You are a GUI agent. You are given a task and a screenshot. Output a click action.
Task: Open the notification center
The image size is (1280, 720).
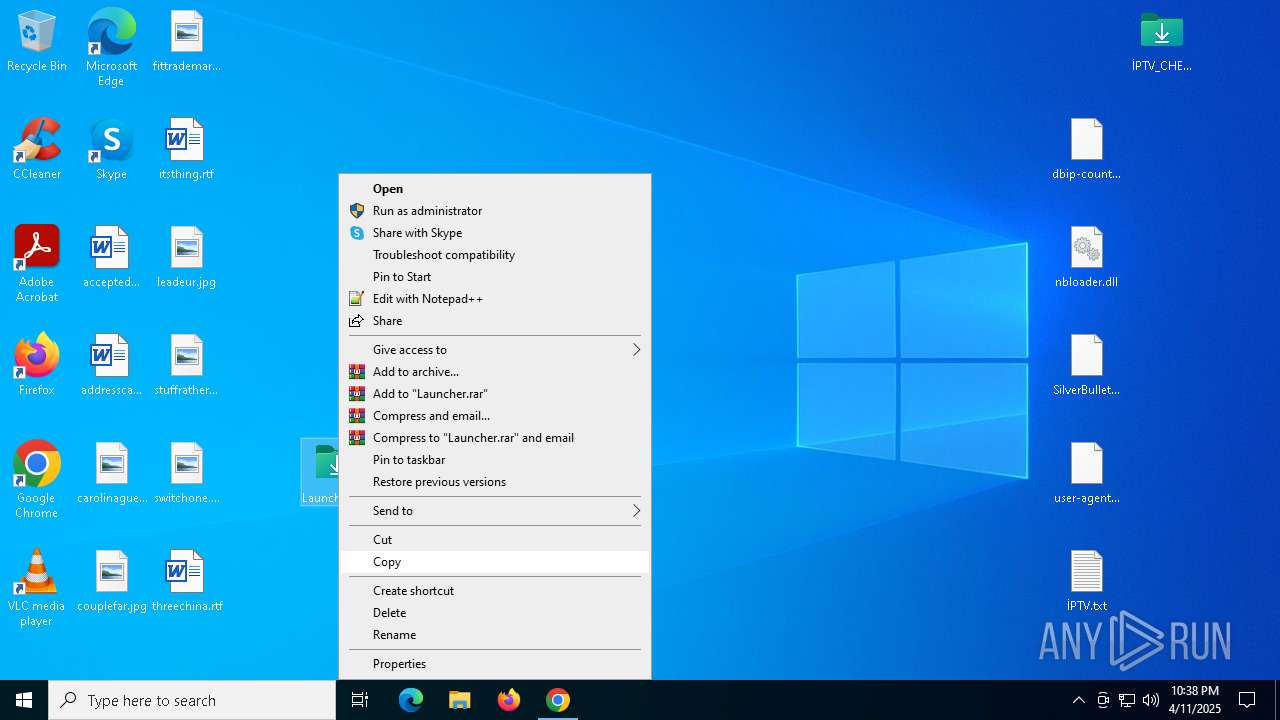[x=1247, y=700]
